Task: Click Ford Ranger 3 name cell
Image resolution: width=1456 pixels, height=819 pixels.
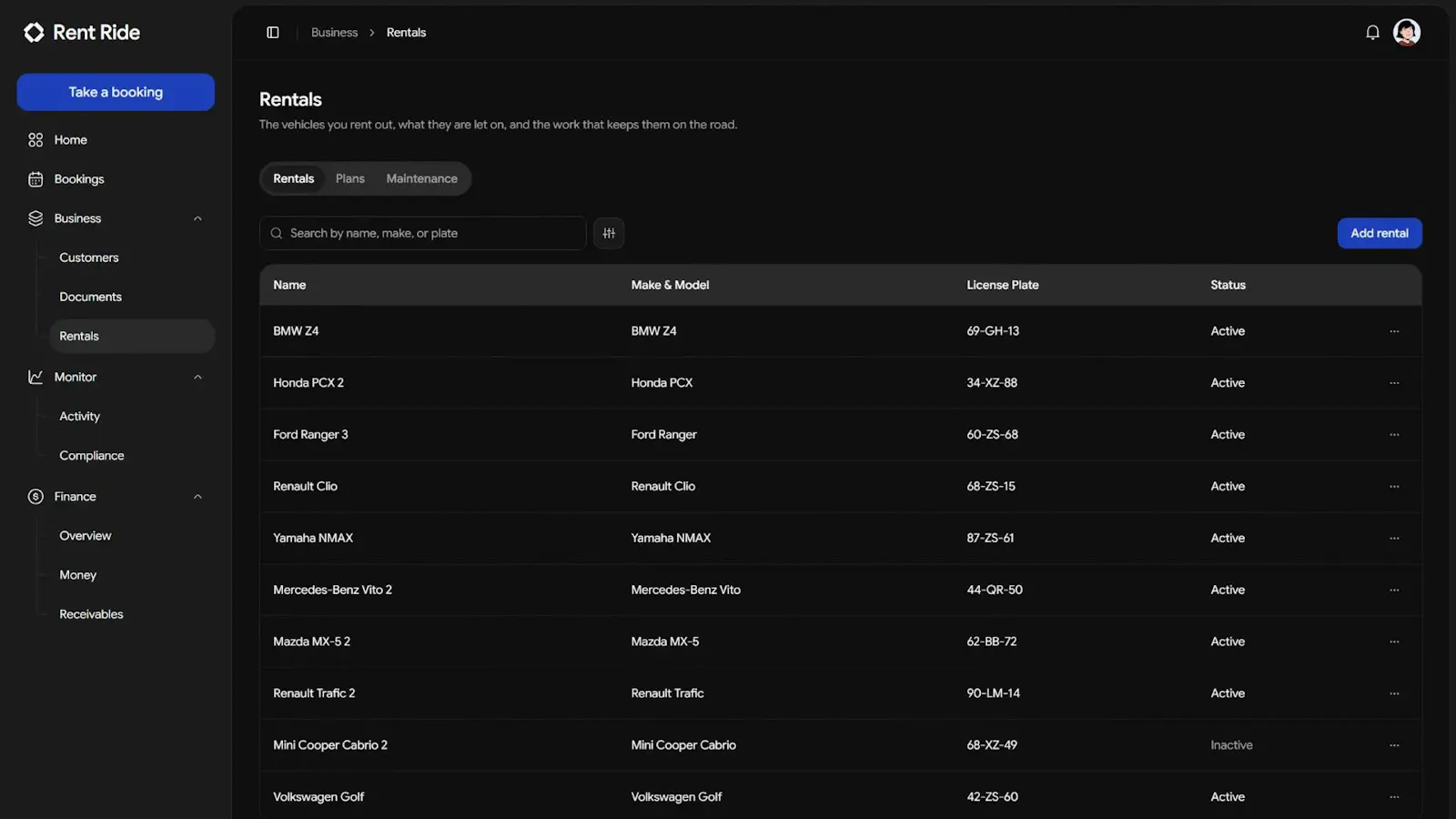Action: (310, 435)
